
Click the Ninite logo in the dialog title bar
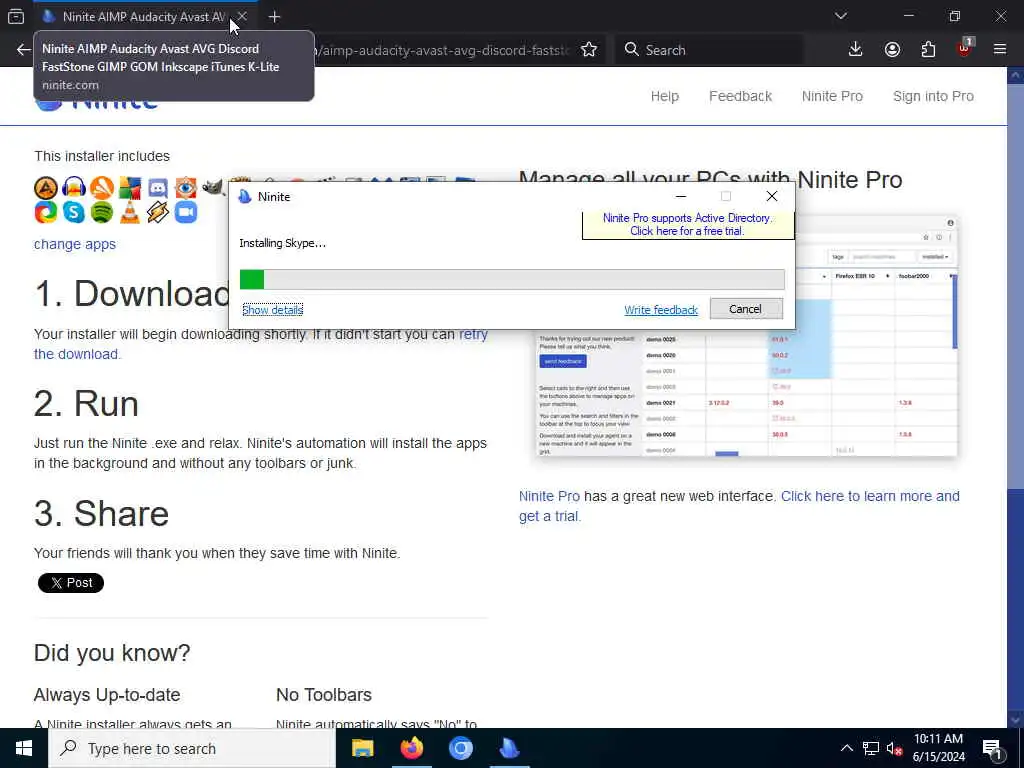245,197
